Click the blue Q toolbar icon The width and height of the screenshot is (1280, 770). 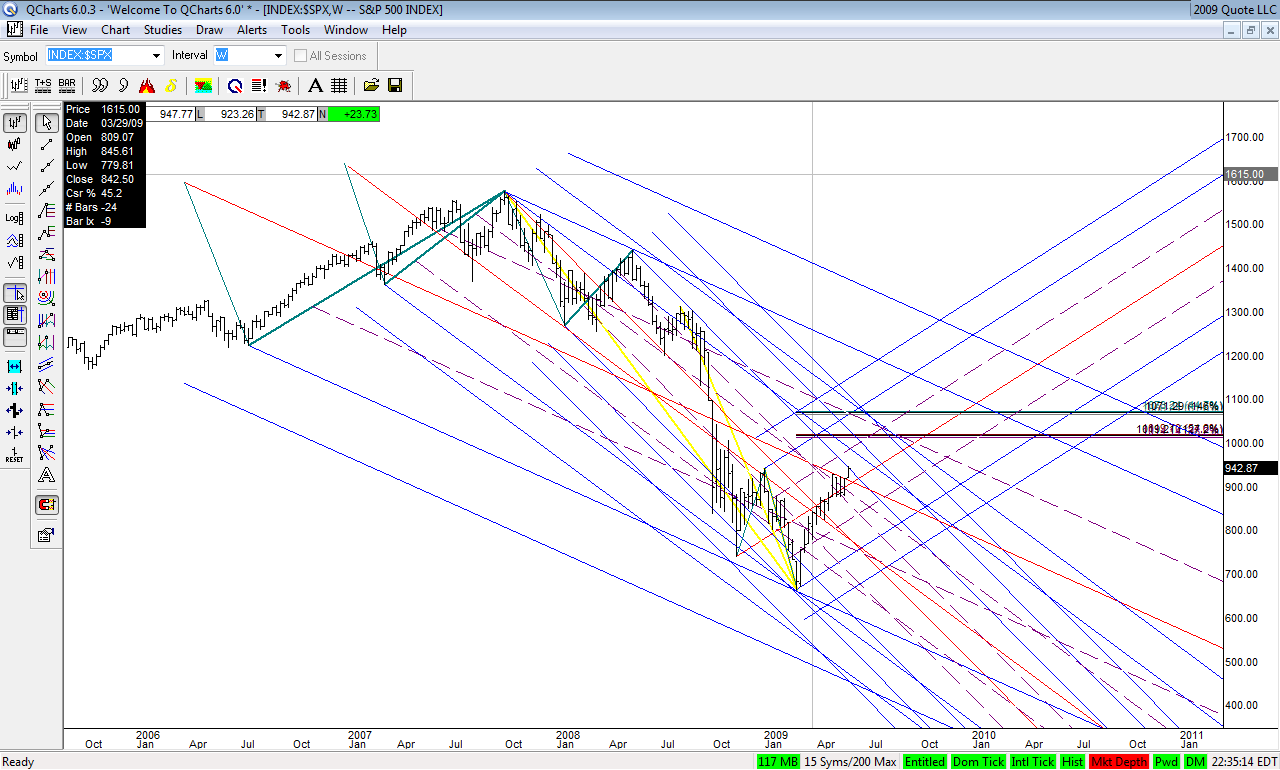[x=235, y=85]
